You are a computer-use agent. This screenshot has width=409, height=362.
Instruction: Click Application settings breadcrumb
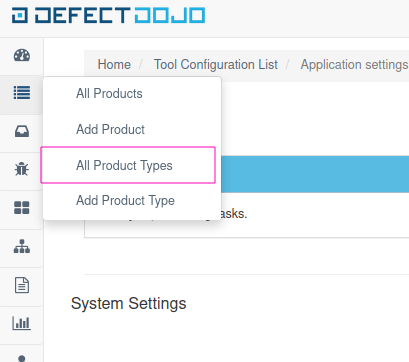click(x=354, y=64)
